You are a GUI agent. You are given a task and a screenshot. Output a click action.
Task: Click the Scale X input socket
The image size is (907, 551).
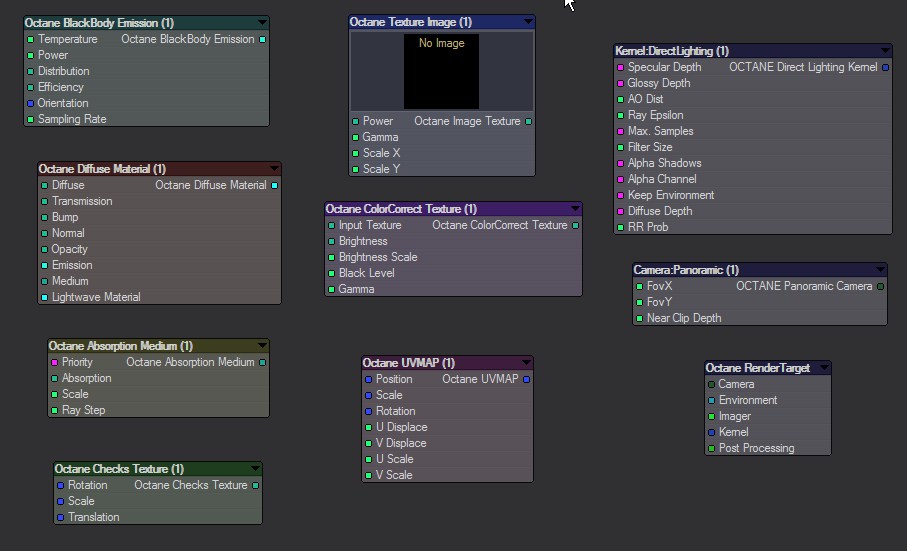356,154
